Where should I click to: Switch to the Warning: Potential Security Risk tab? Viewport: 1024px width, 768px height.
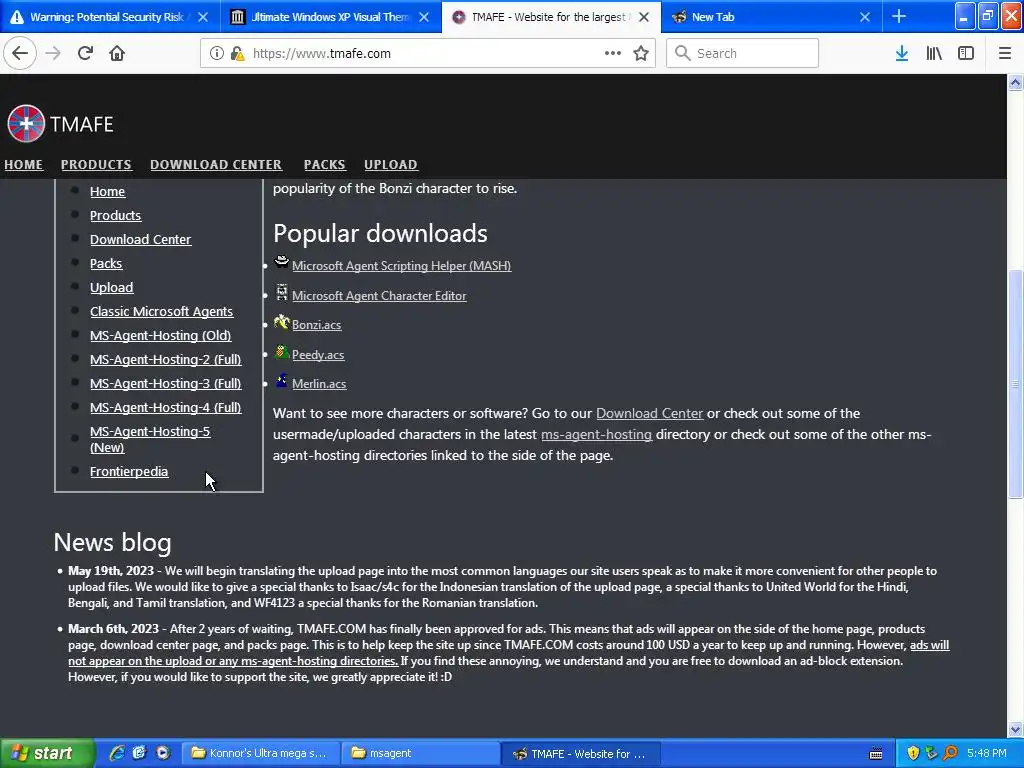(x=106, y=17)
